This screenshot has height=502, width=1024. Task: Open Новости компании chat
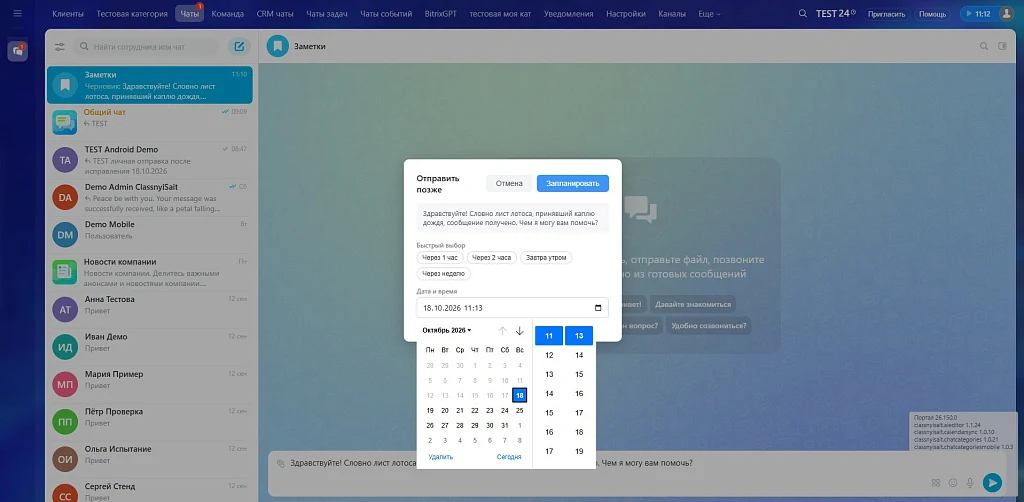(150, 272)
